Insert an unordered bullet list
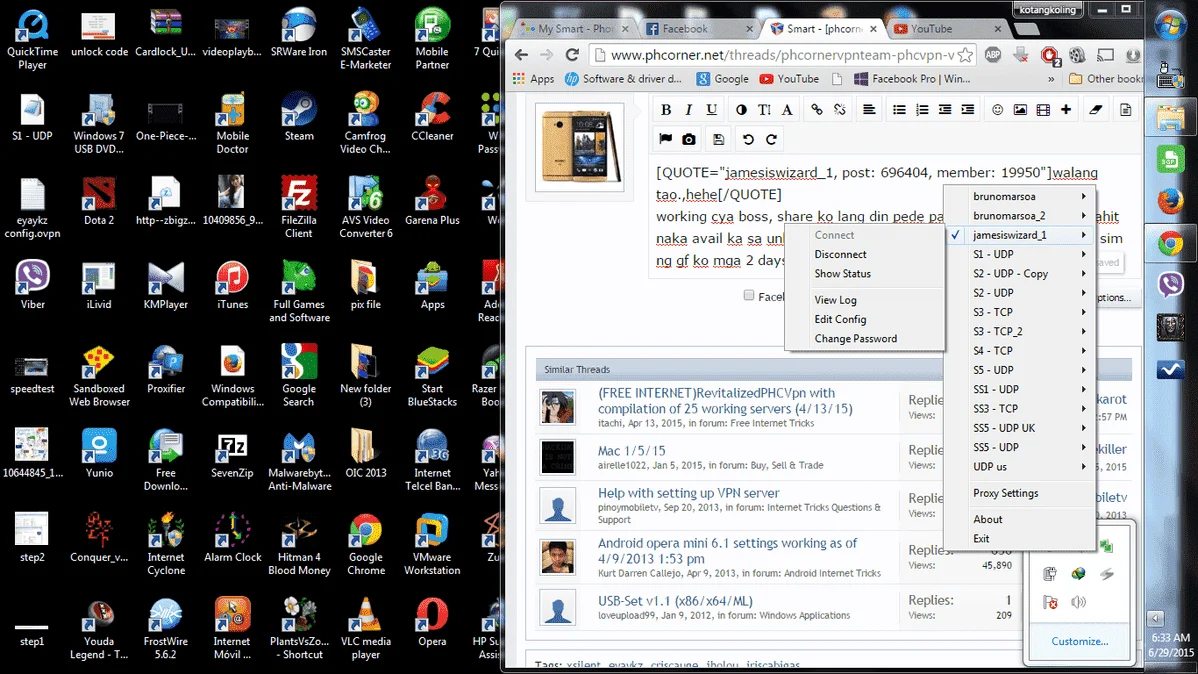The image size is (1198, 674). coord(899,110)
